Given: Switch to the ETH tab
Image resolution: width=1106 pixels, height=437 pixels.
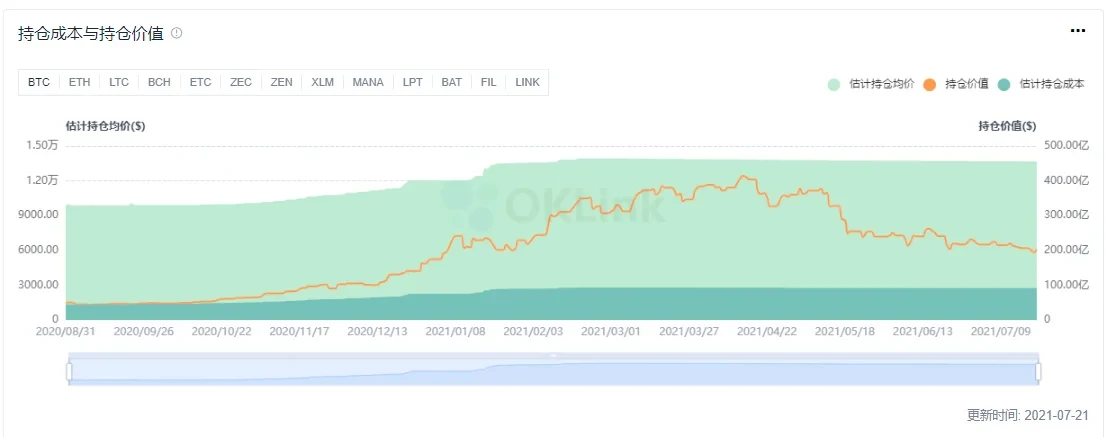Looking at the screenshot, I should [x=79, y=82].
